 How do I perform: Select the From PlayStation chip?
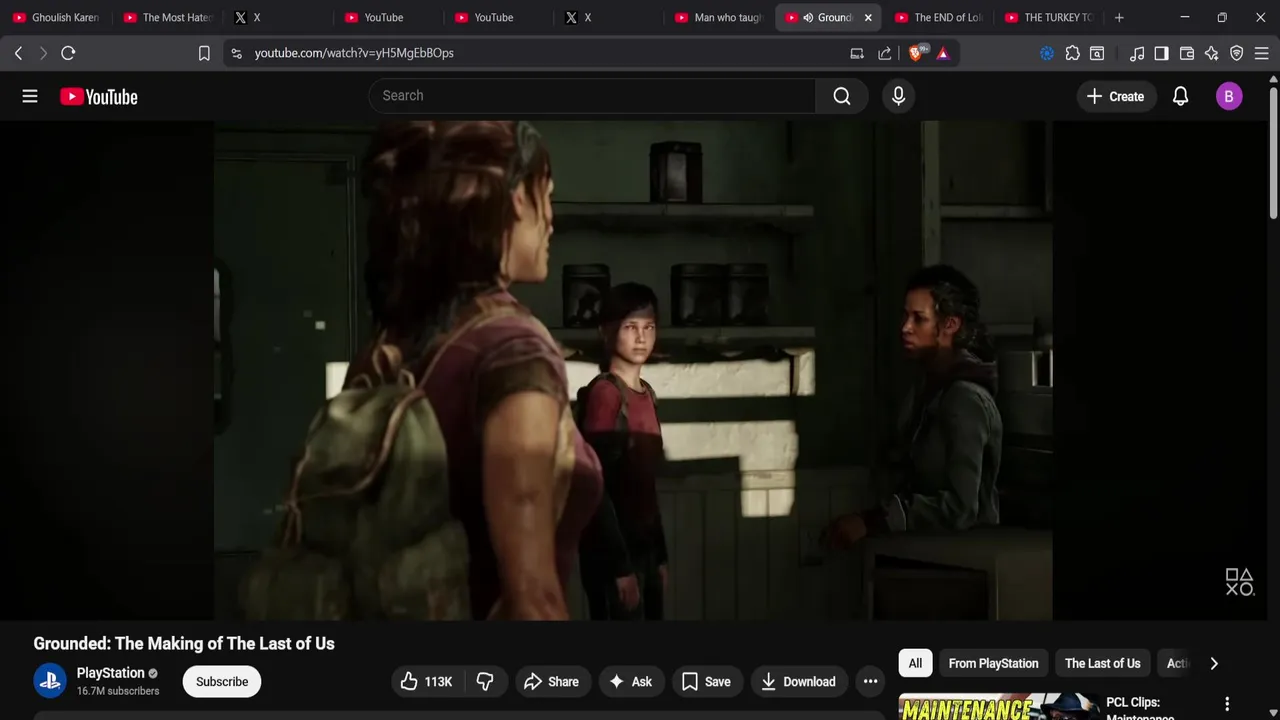993,663
